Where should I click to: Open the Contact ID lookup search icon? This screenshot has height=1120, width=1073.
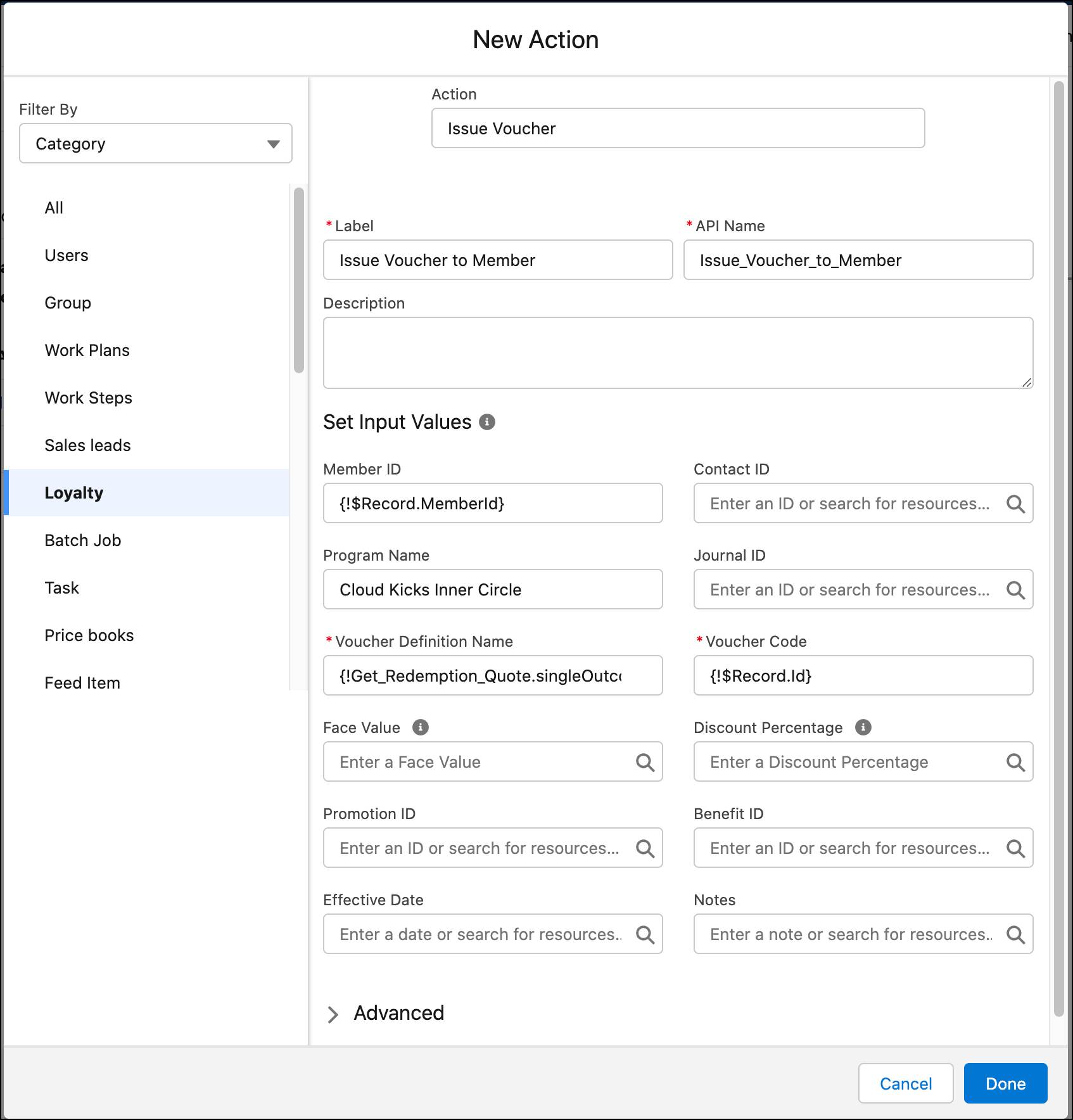[1017, 504]
